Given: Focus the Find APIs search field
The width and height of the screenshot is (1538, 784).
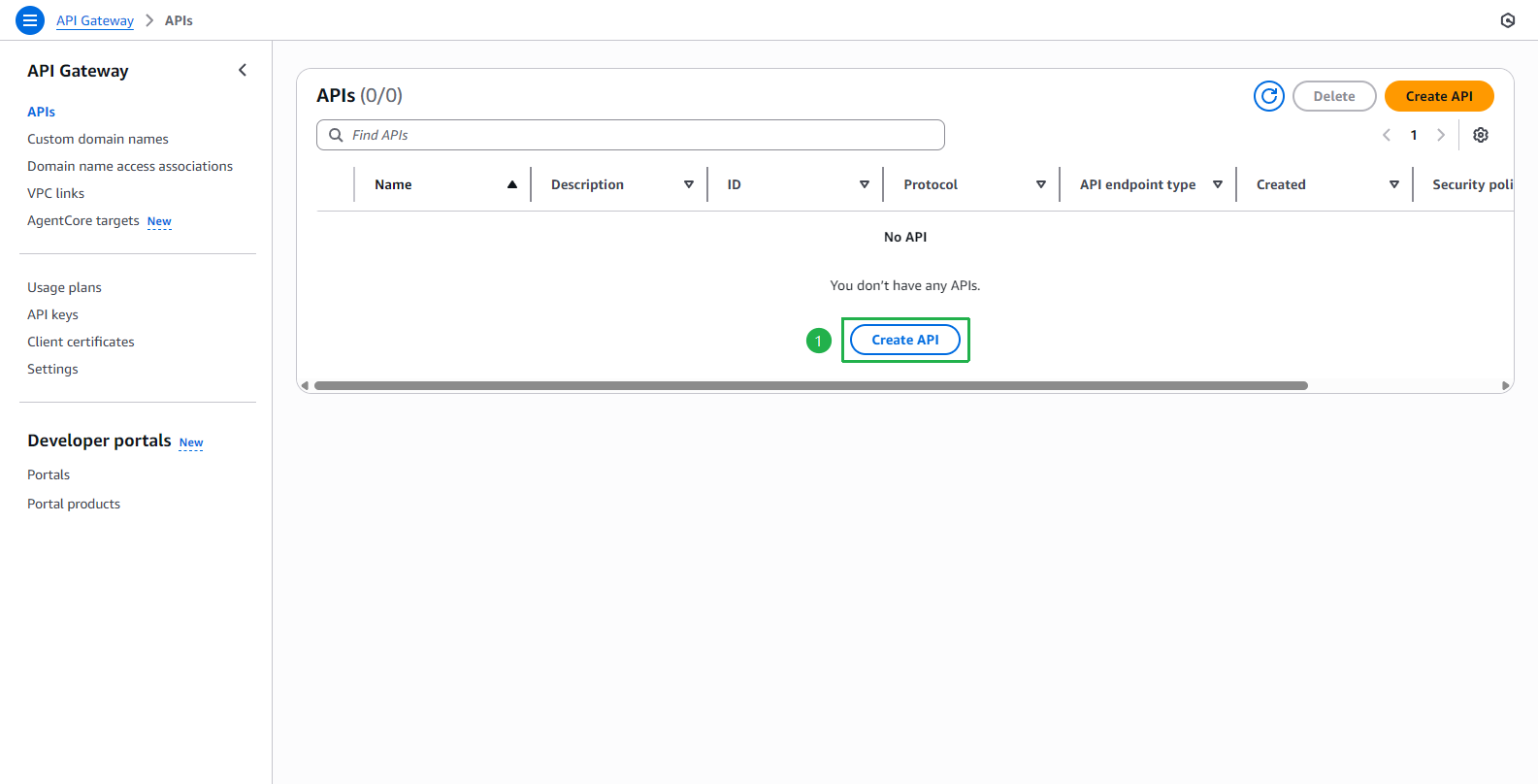Looking at the screenshot, I should tap(631, 135).
